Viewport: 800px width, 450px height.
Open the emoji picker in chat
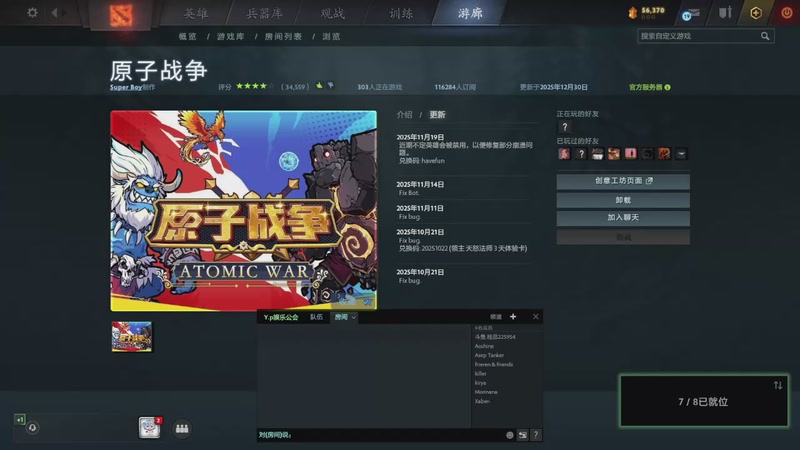[x=509, y=435]
